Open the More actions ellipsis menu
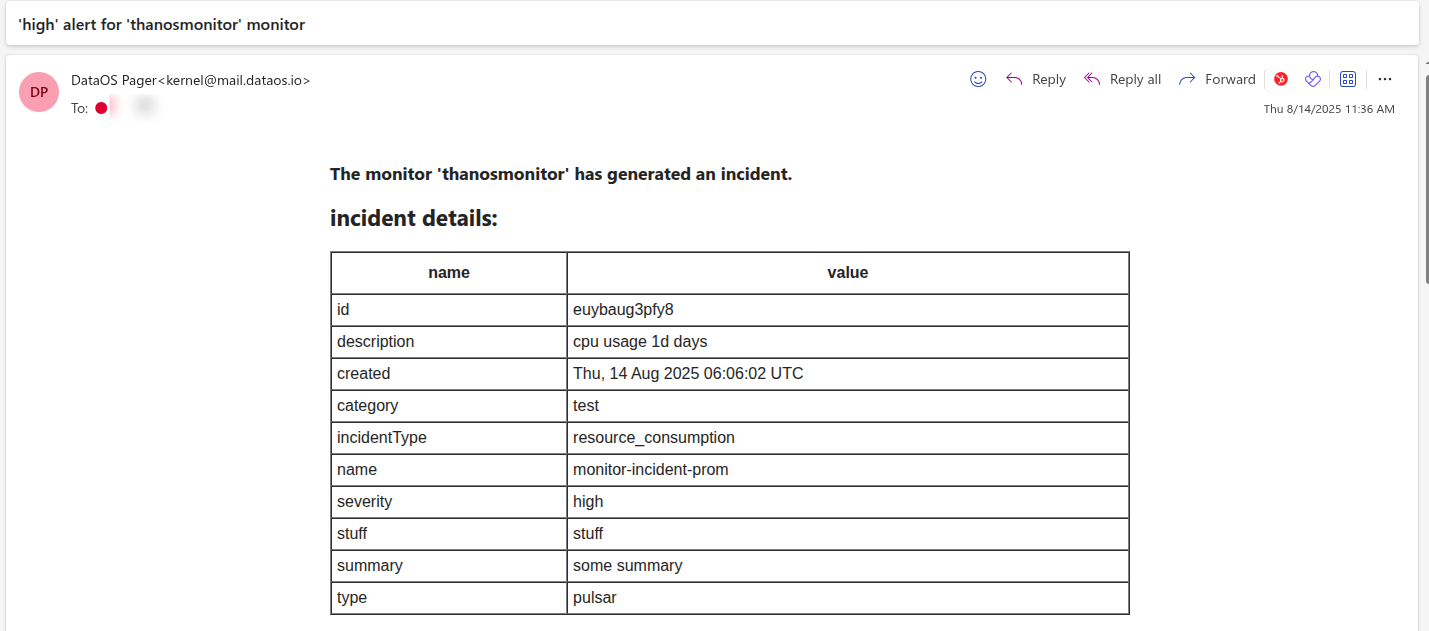 (x=1384, y=79)
